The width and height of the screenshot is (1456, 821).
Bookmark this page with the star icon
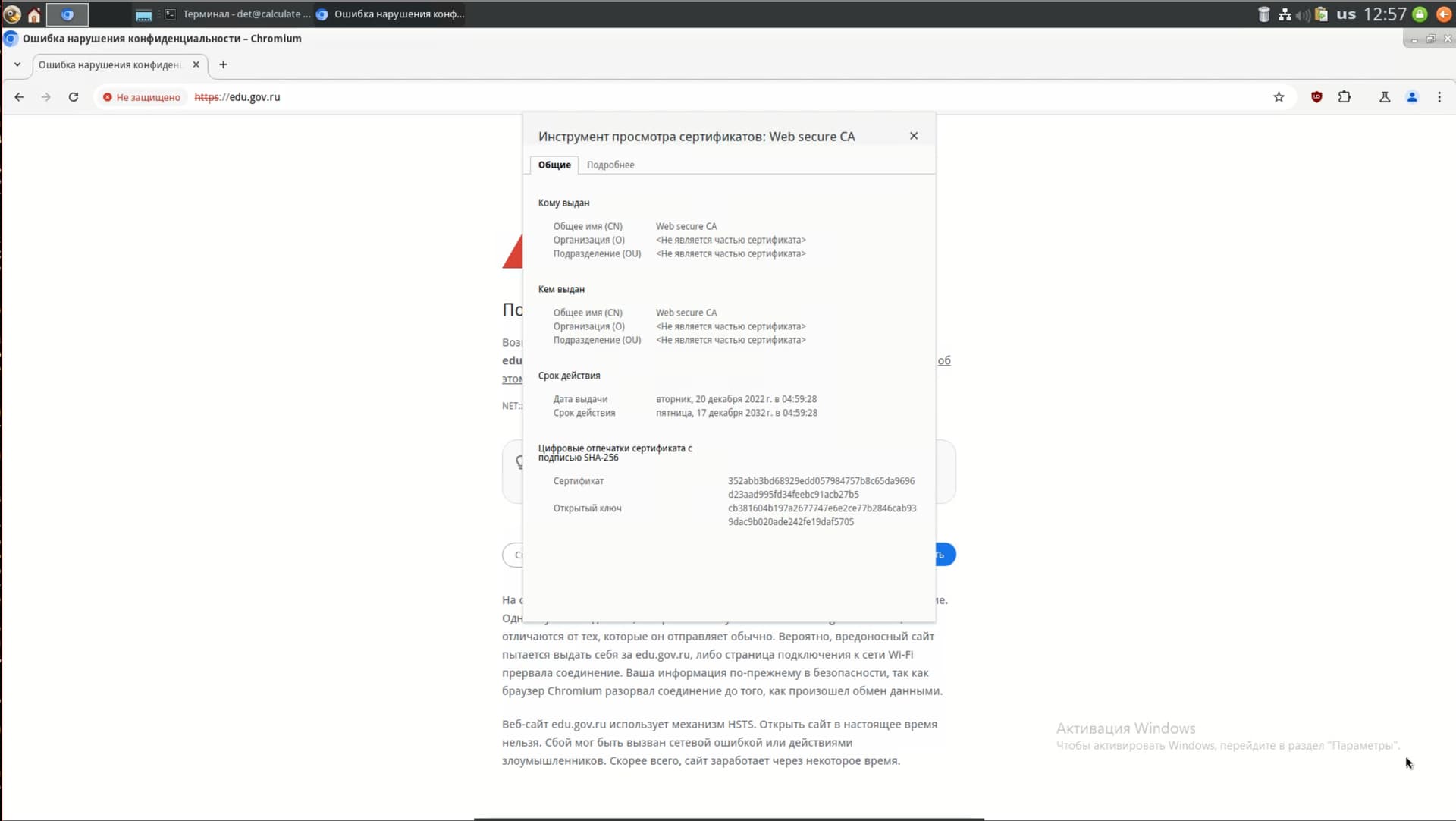click(1279, 97)
